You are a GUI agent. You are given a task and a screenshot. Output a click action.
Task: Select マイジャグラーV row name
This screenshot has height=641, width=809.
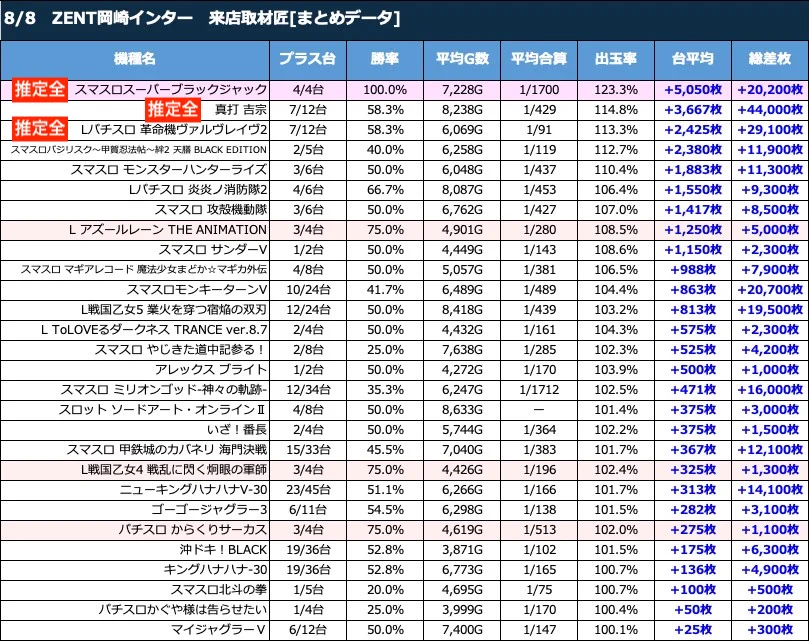point(219,630)
